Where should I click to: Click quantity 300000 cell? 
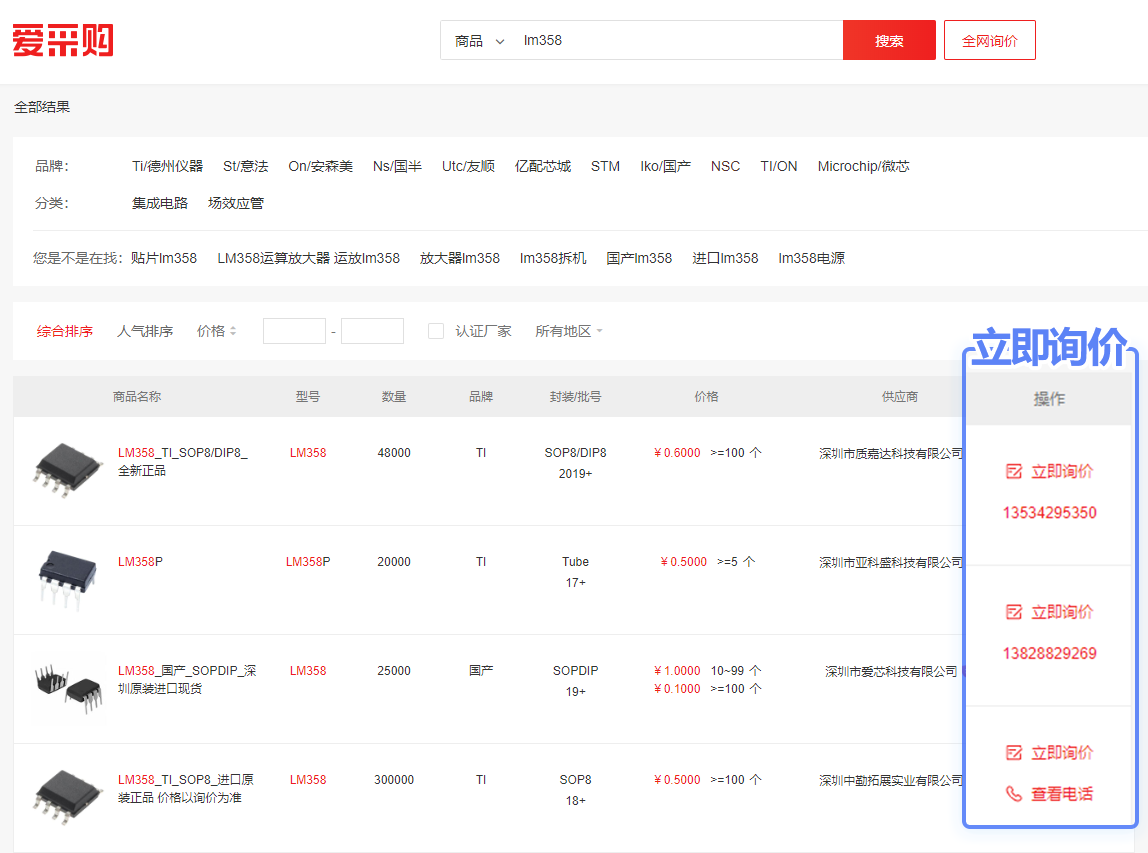coord(394,780)
